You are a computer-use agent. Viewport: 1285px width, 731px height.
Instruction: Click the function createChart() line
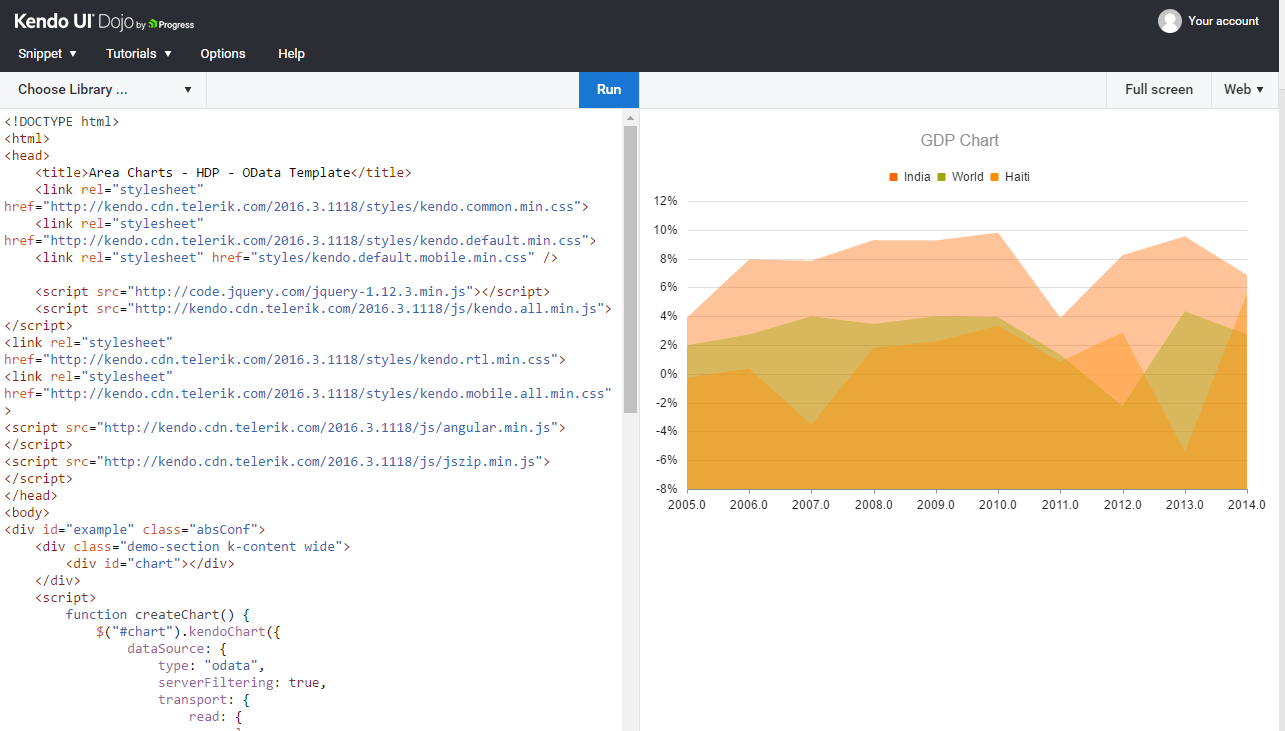click(157, 614)
